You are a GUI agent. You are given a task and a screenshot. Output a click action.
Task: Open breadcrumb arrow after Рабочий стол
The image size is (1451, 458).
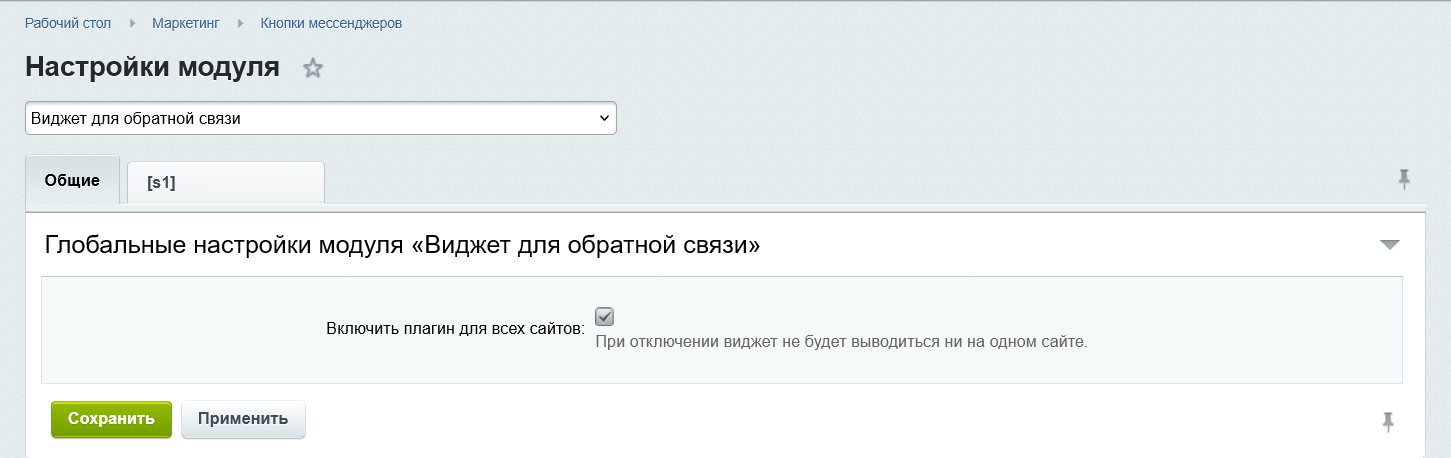[132, 23]
